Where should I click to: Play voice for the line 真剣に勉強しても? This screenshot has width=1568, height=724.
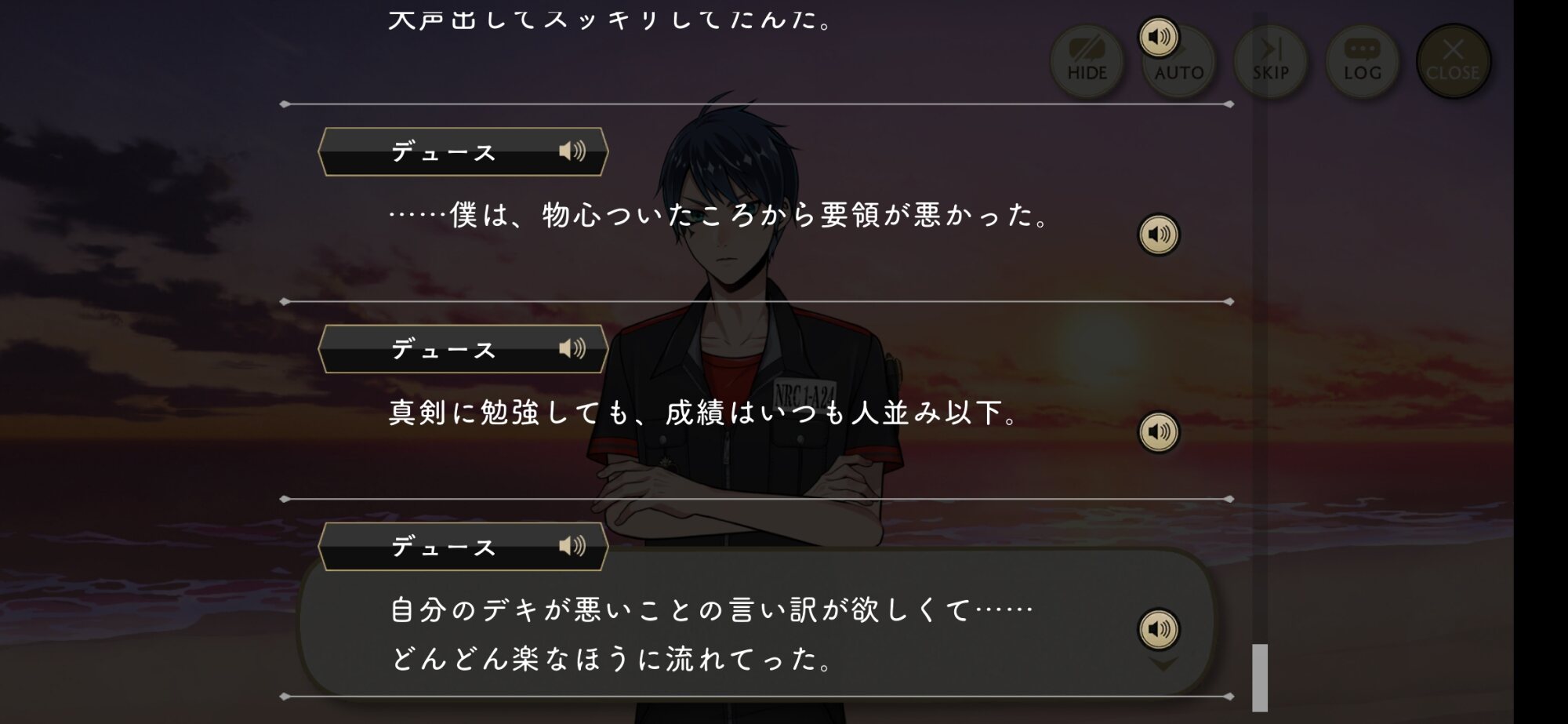coord(1158,431)
